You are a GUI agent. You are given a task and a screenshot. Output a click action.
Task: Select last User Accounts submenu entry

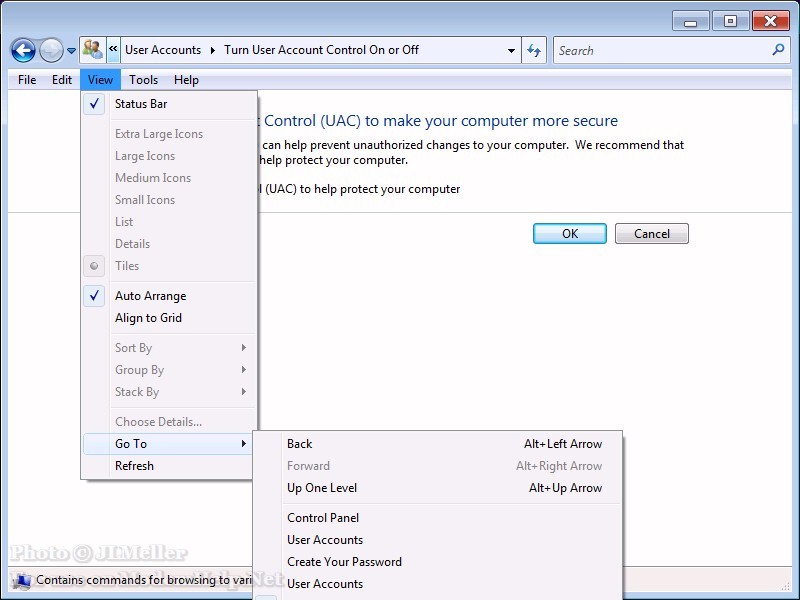(438, 584)
